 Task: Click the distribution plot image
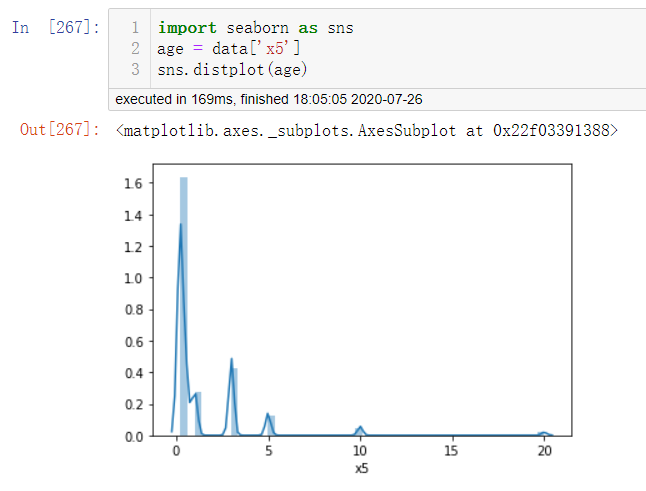click(348, 318)
